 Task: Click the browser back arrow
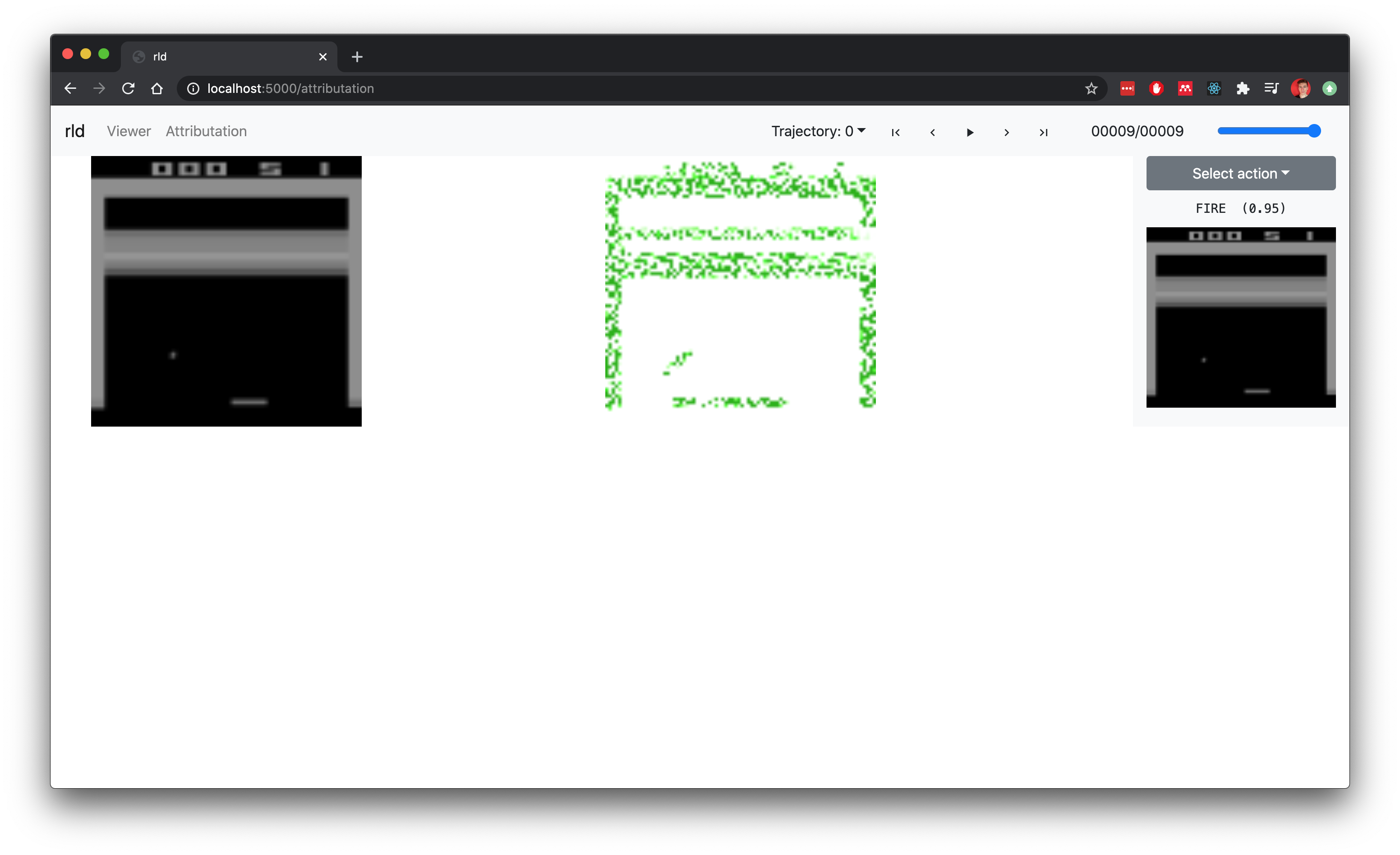point(70,89)
